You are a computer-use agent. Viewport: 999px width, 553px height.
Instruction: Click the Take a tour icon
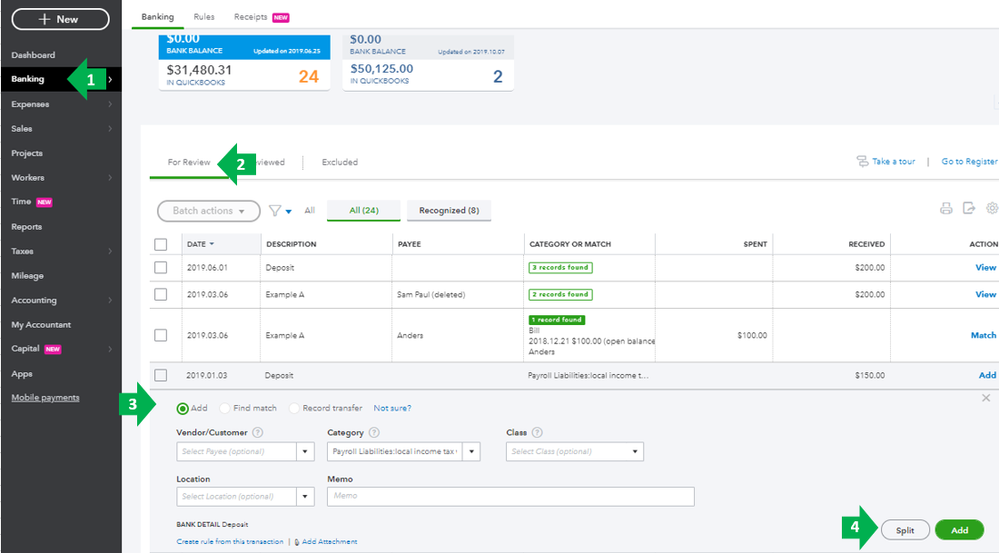[862, 161]
